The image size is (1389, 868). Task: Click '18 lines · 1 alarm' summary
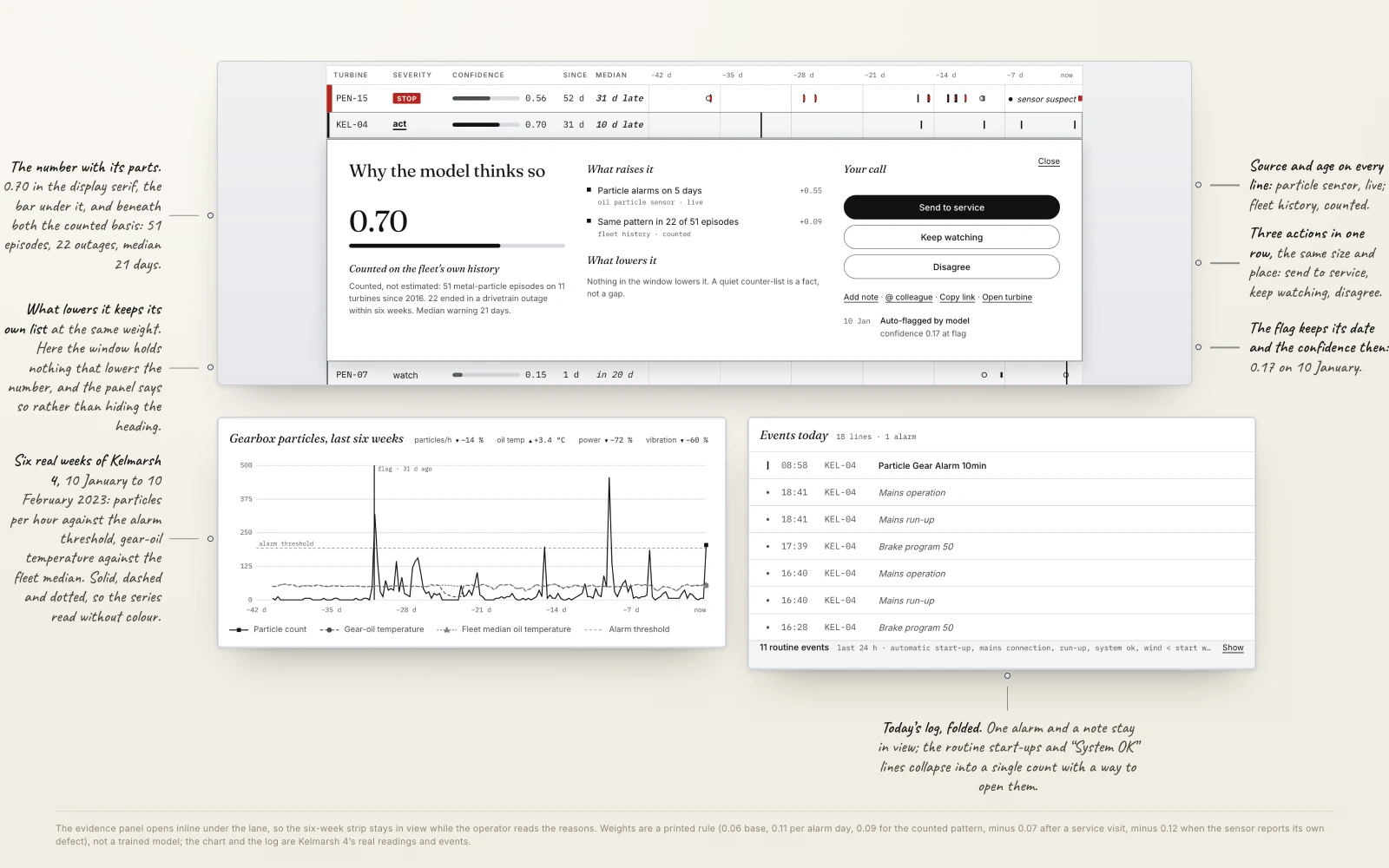click(876, 437)
